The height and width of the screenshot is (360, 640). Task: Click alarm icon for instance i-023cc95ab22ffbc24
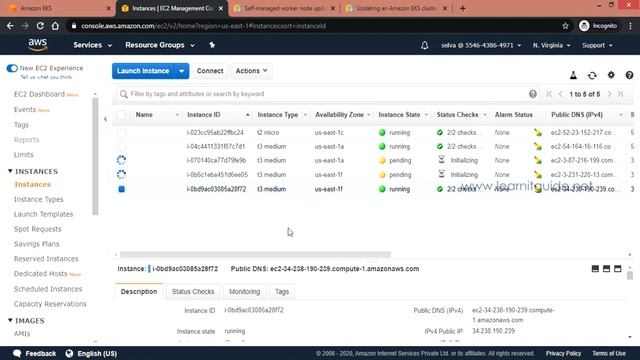click(538, 133)
